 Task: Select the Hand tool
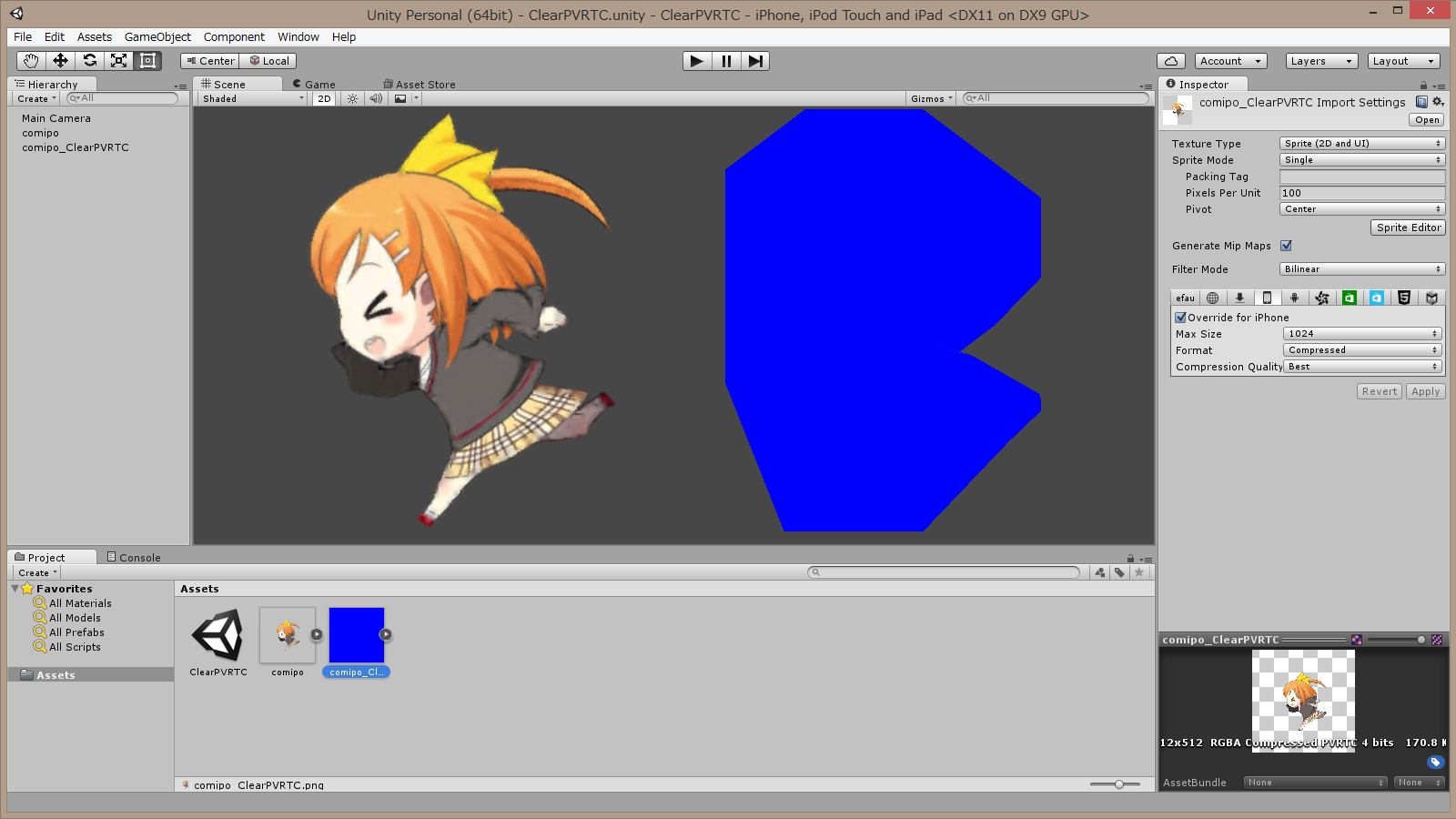(x=31, y=61)
